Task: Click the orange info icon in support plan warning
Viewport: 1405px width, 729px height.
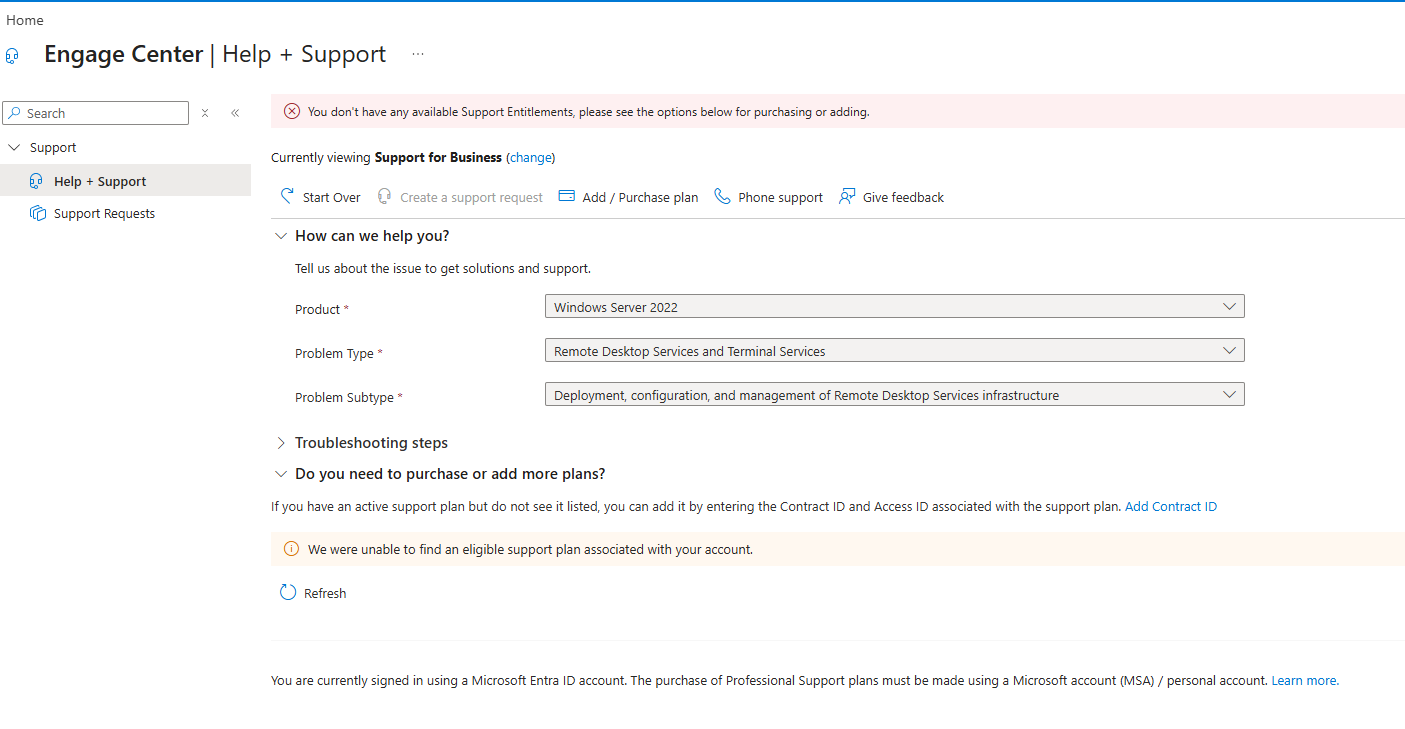Action: coord(292,549)
